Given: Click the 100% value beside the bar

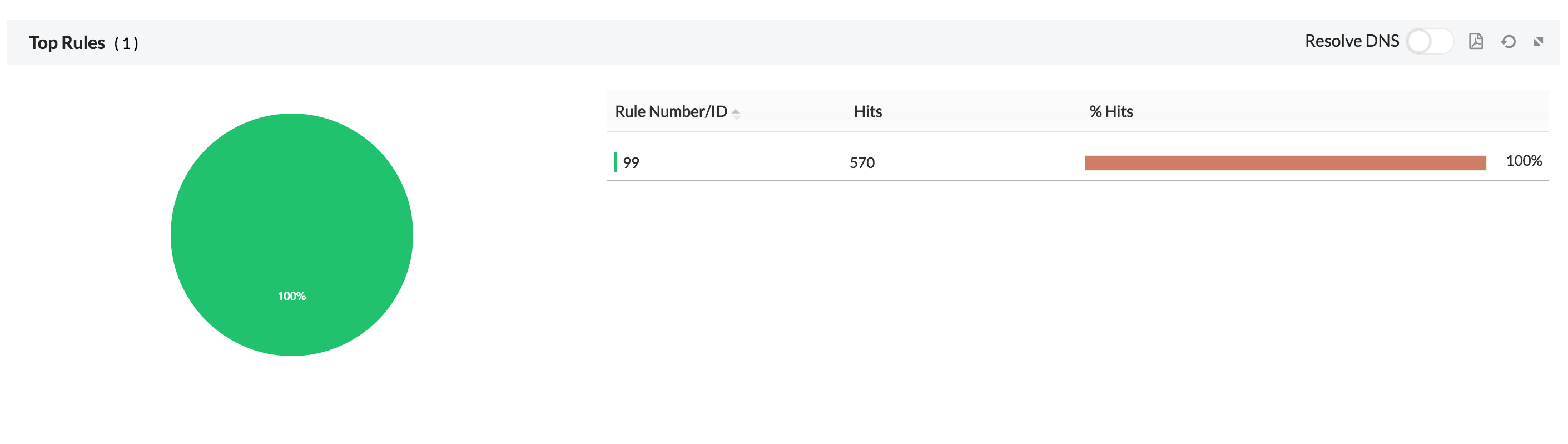Looking at the screenshot, I should pos(1524,161).
